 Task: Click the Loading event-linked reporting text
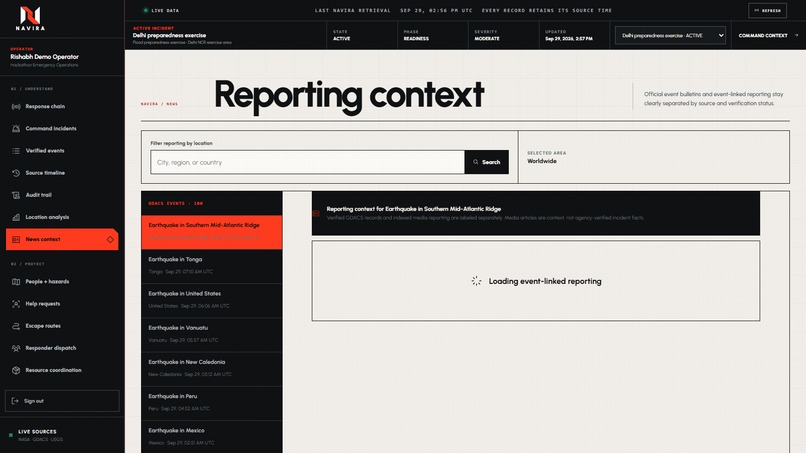(545, 281)
